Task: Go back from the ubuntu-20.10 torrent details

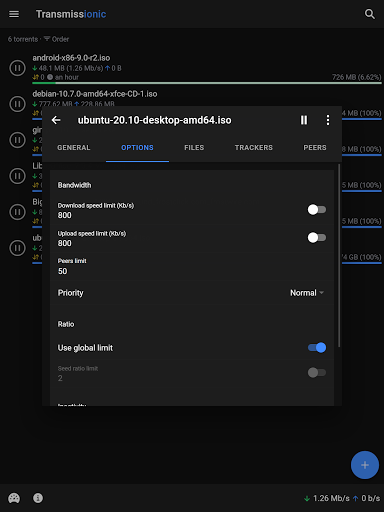Action: pos(56,120)
